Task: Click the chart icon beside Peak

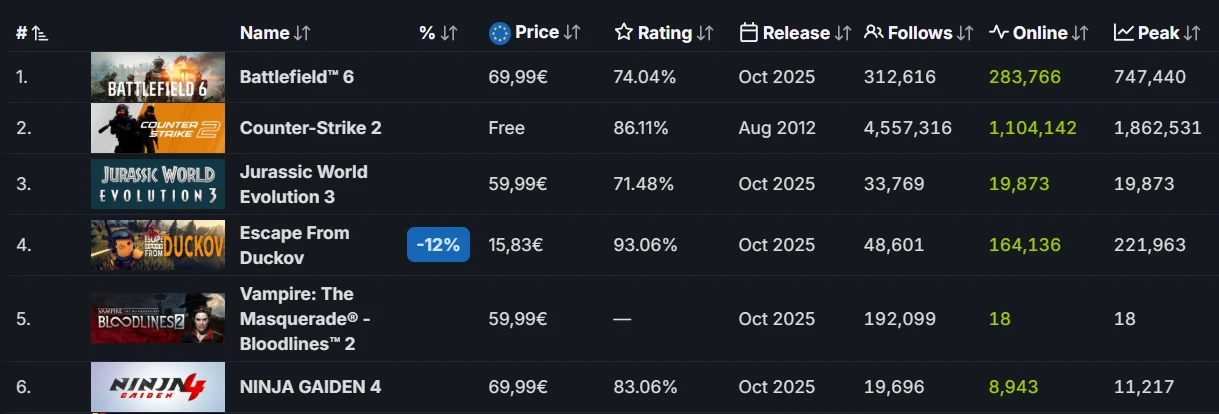Action: click(1123, 33)
